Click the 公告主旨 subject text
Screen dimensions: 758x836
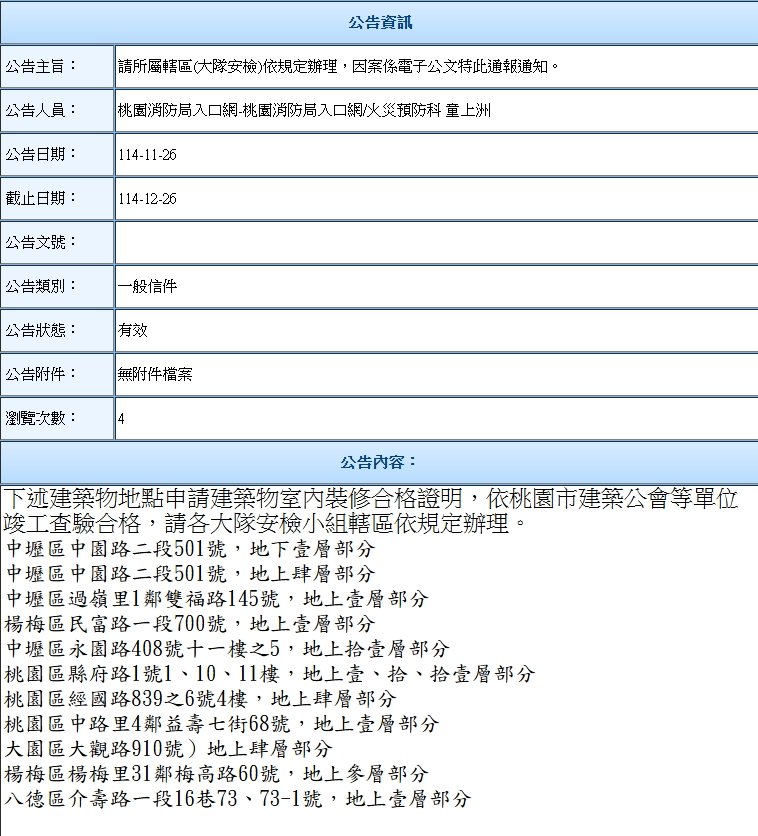pos(338,67)
